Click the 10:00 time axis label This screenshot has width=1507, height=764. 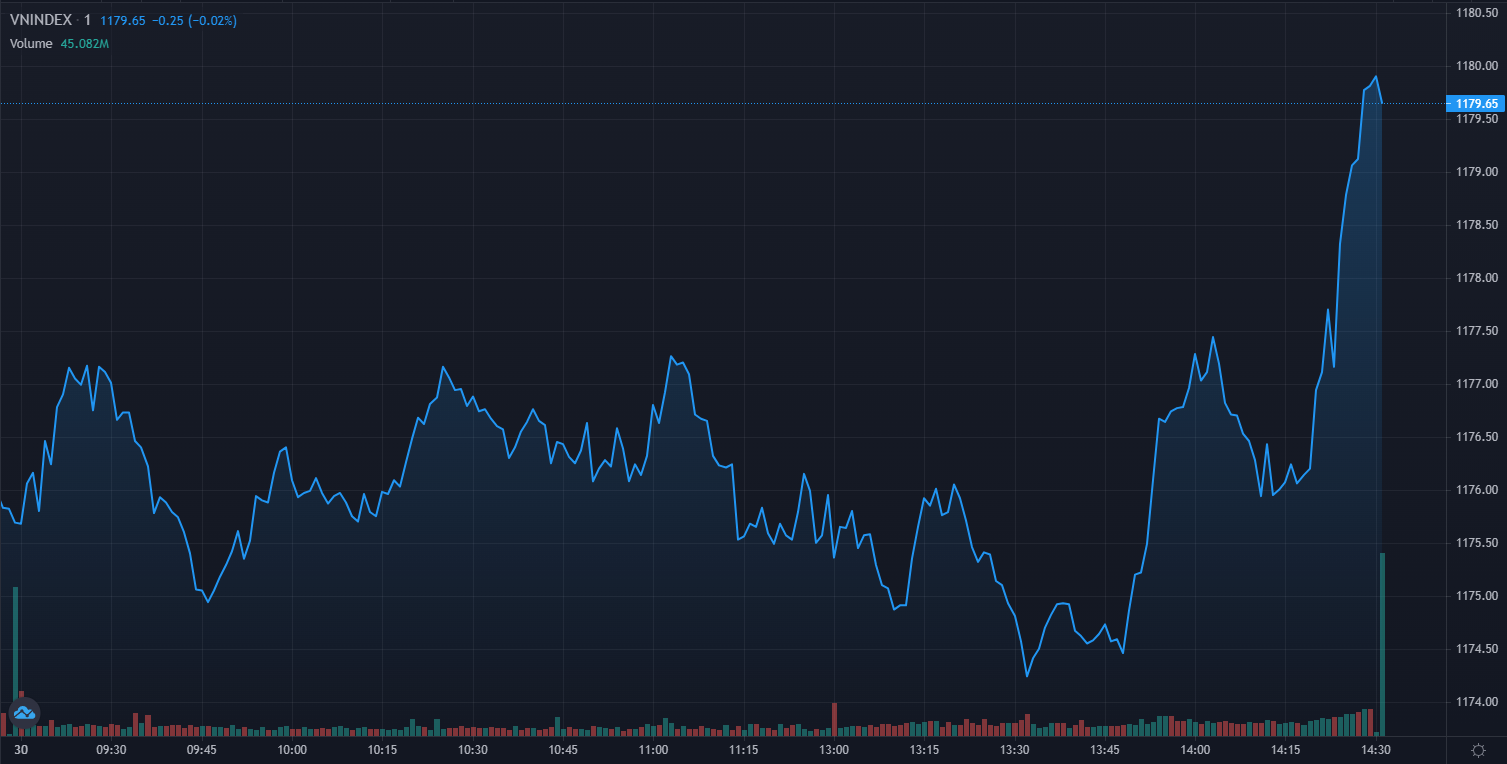292,750
